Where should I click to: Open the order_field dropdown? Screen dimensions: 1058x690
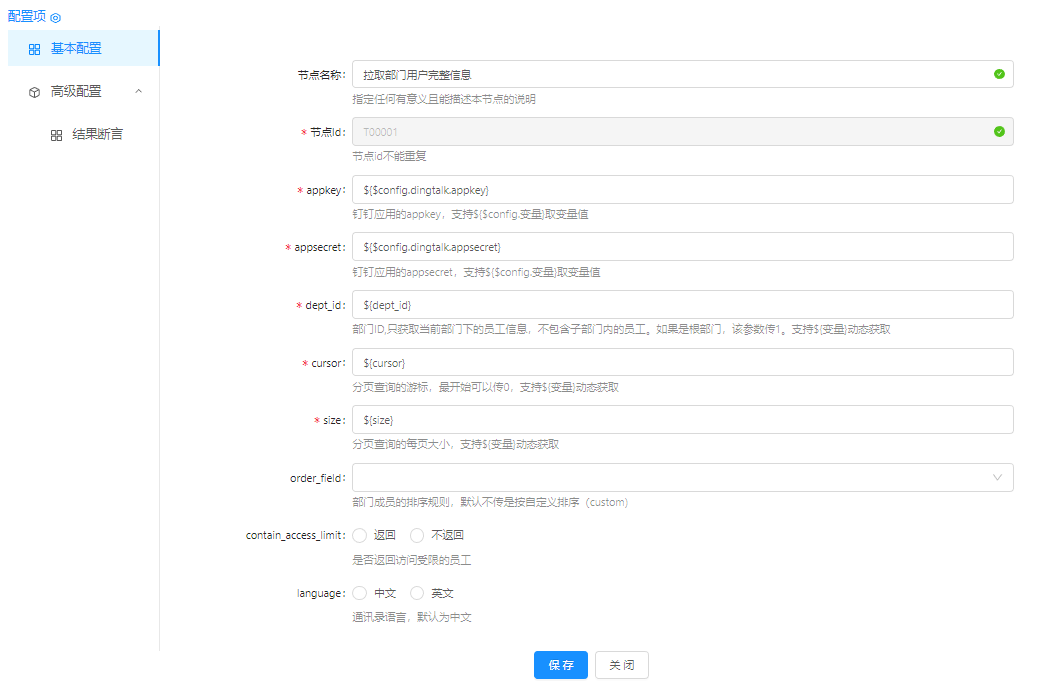(682, 478)
